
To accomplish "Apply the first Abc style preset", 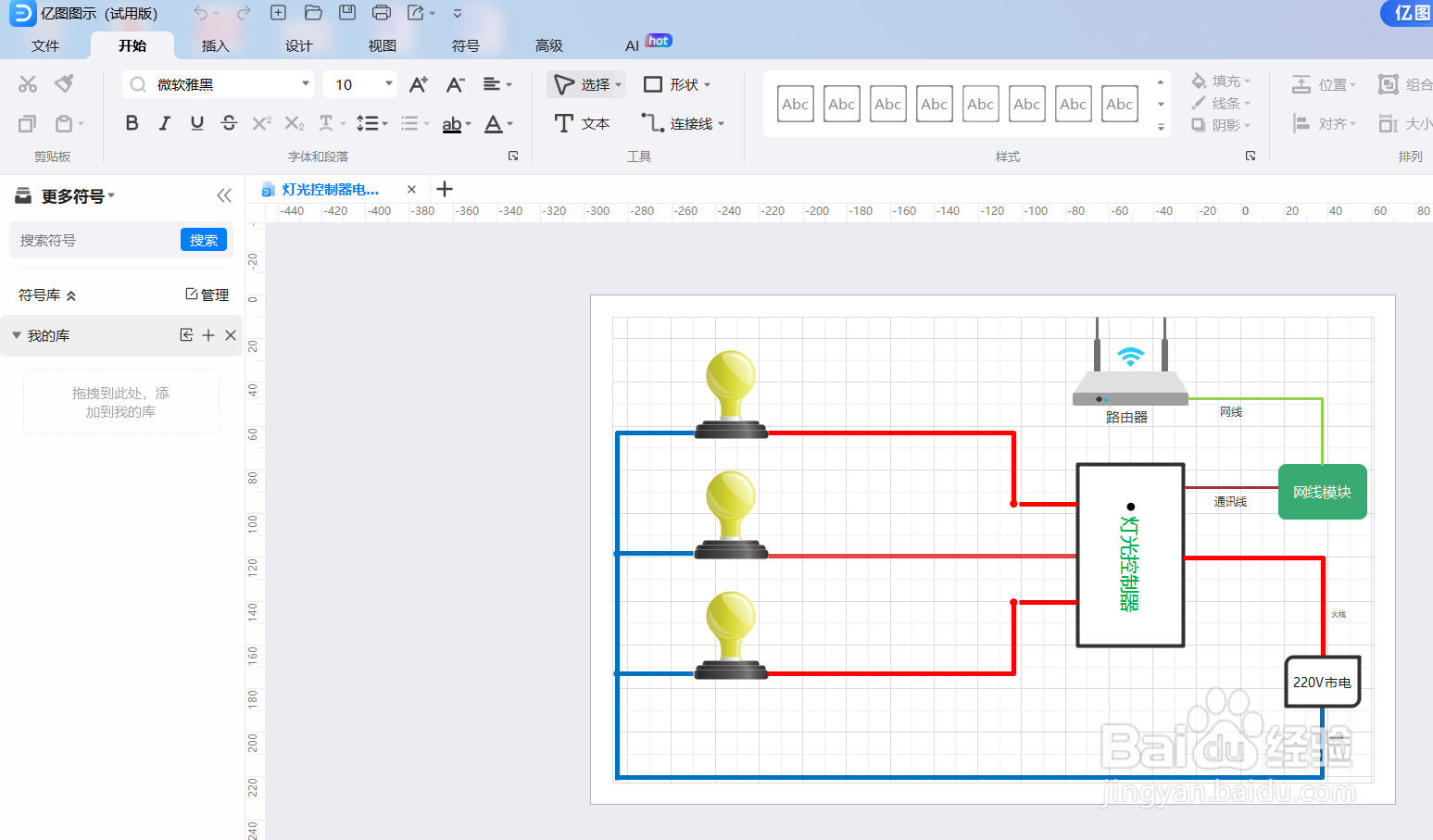I will tap(796, 104).
